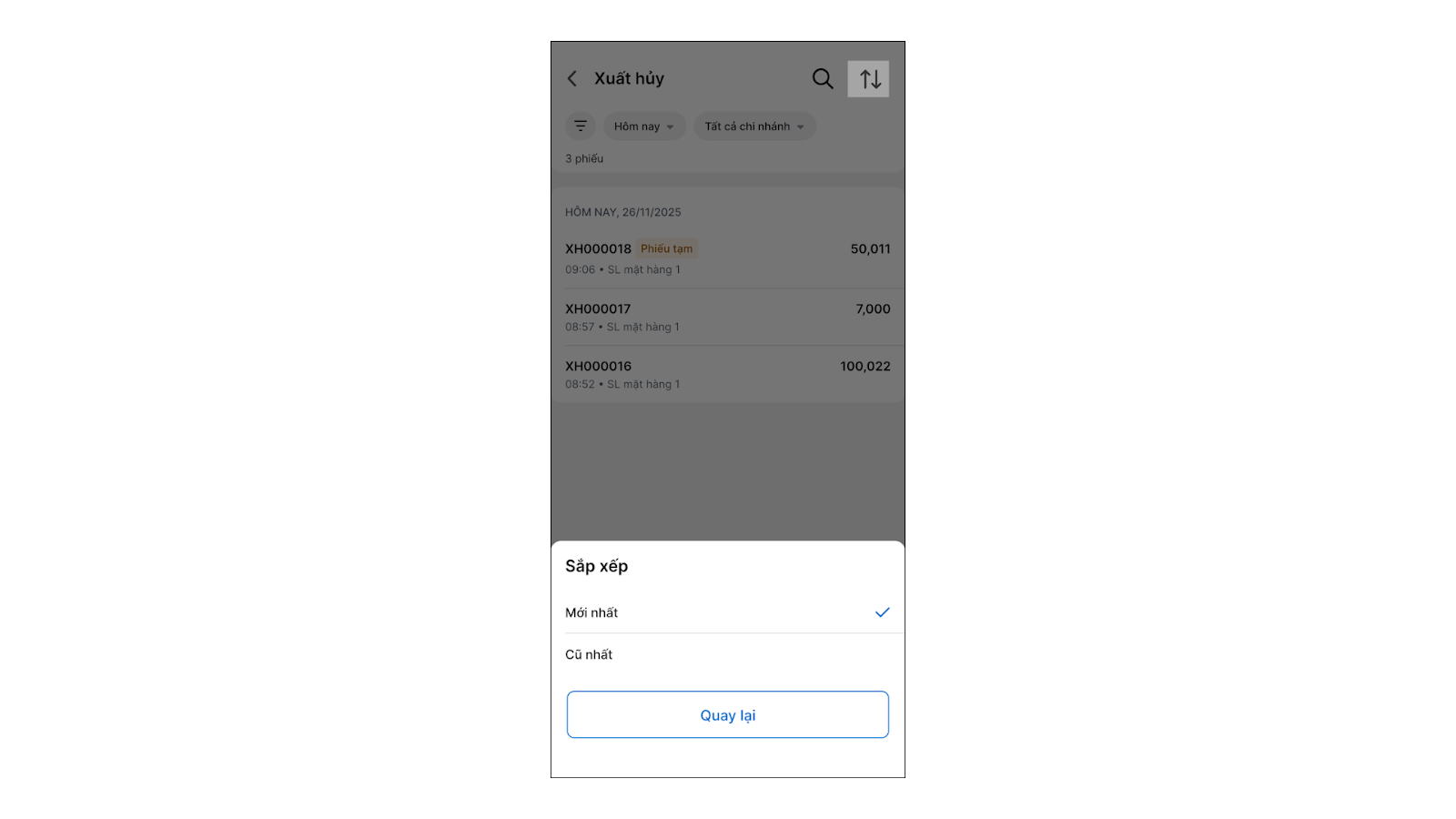Open the search magnifier icon
The image size is (1456, 819).
click(823, 79)
